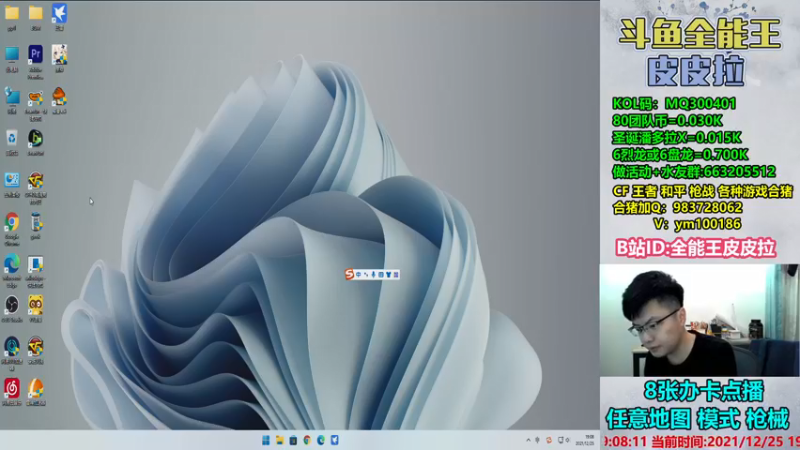Launch the CrossFire shortcut above the orange globe icon
The image size is (800, 450).
35,347
